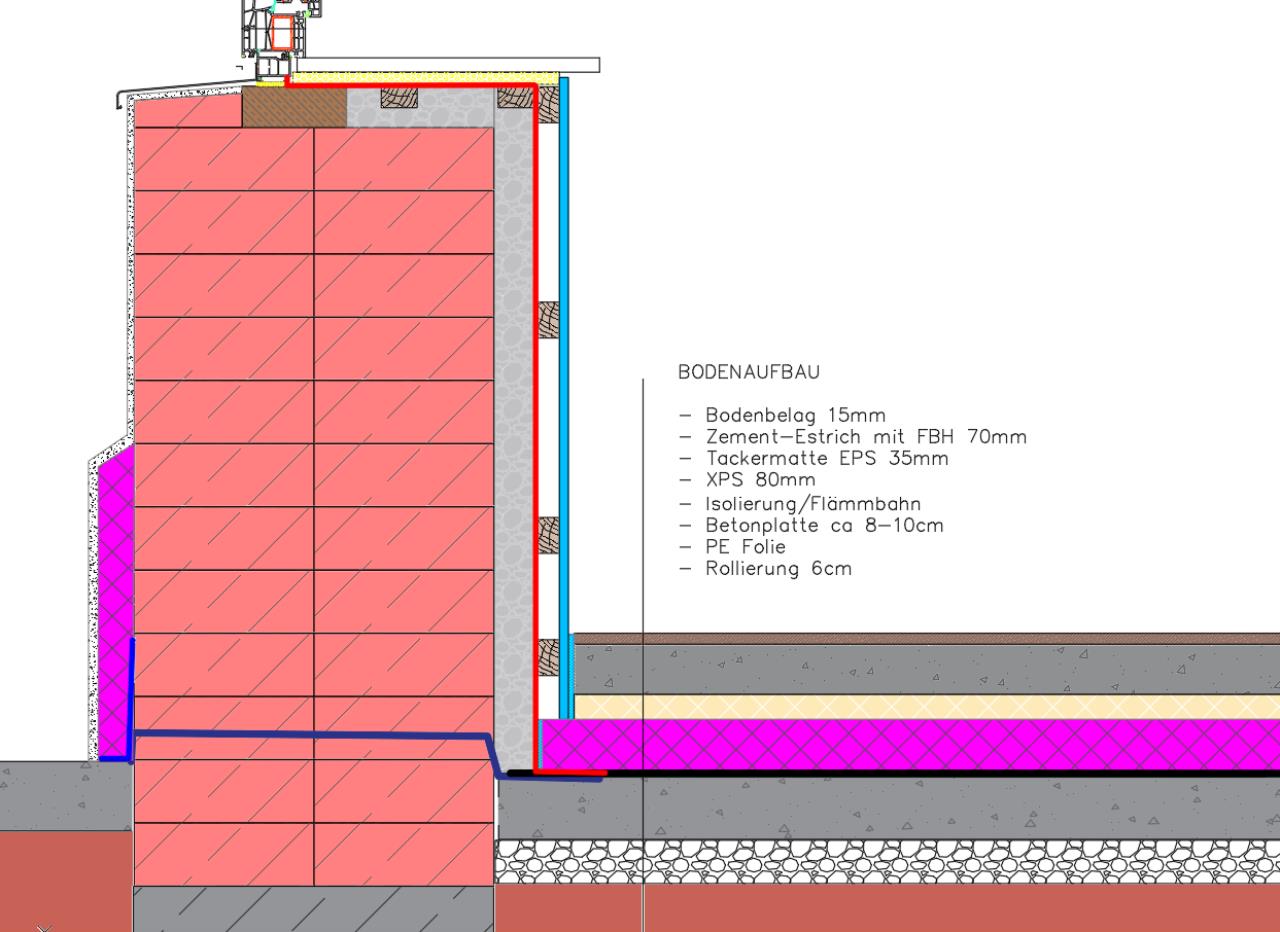
Task: Click "Betonplatte ca 8-10cm" text
Action: point(823,525)
